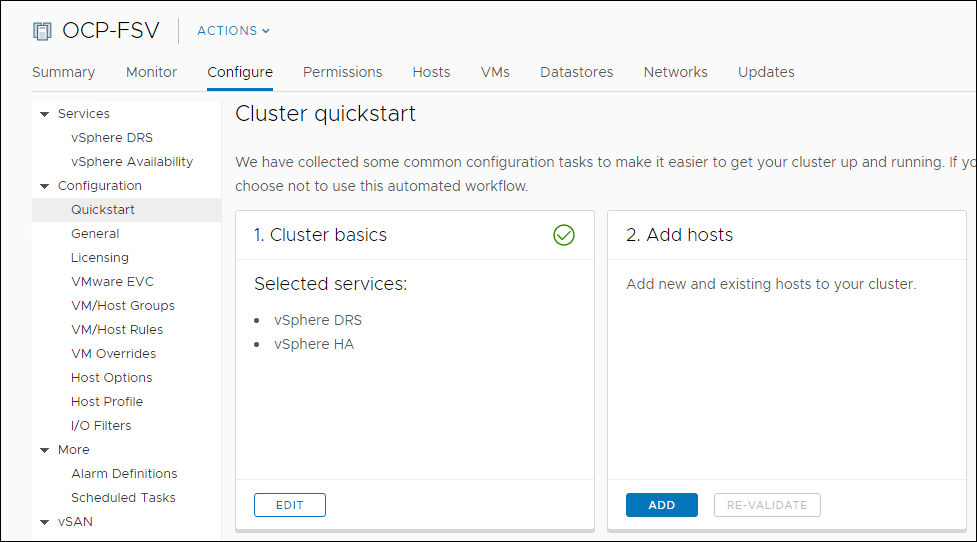Click the More section label
The height and width of the screenshot is (542, 977).
[74, 450]
